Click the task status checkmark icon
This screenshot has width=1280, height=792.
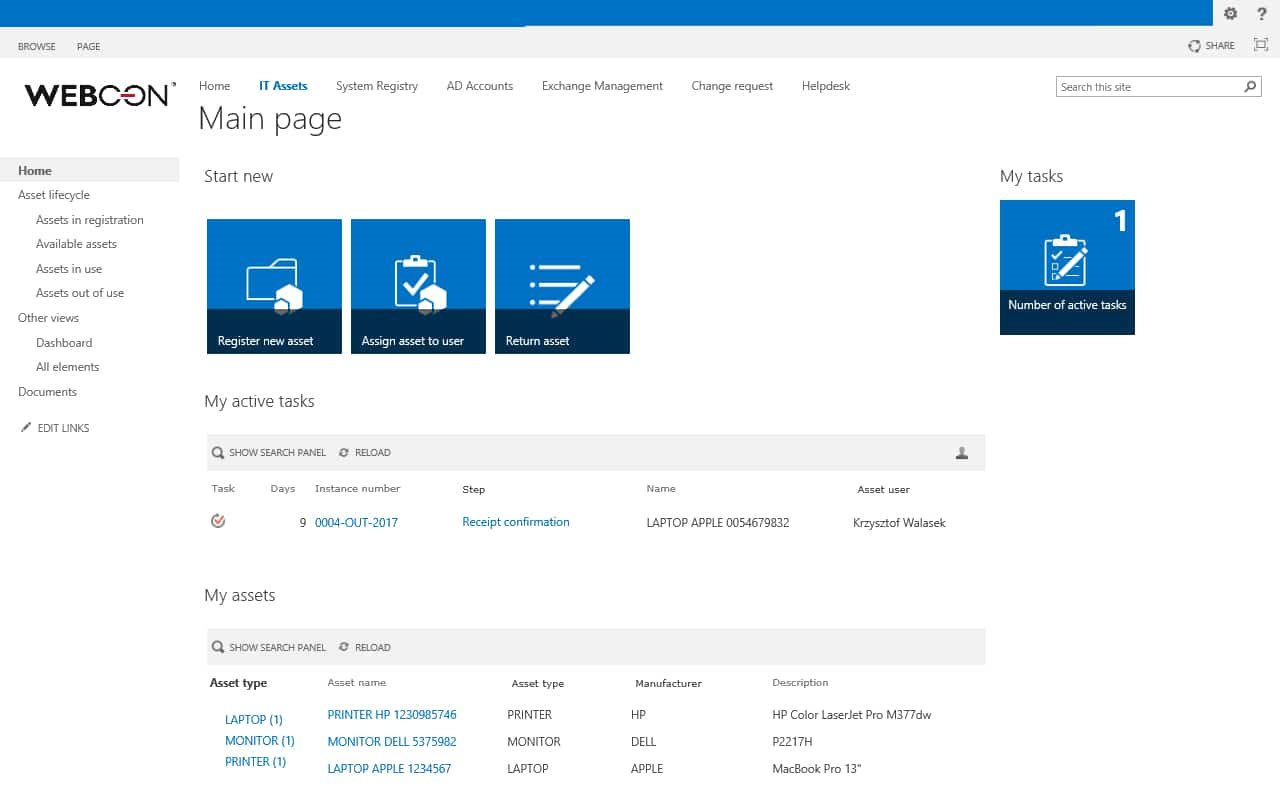[217, 520]
